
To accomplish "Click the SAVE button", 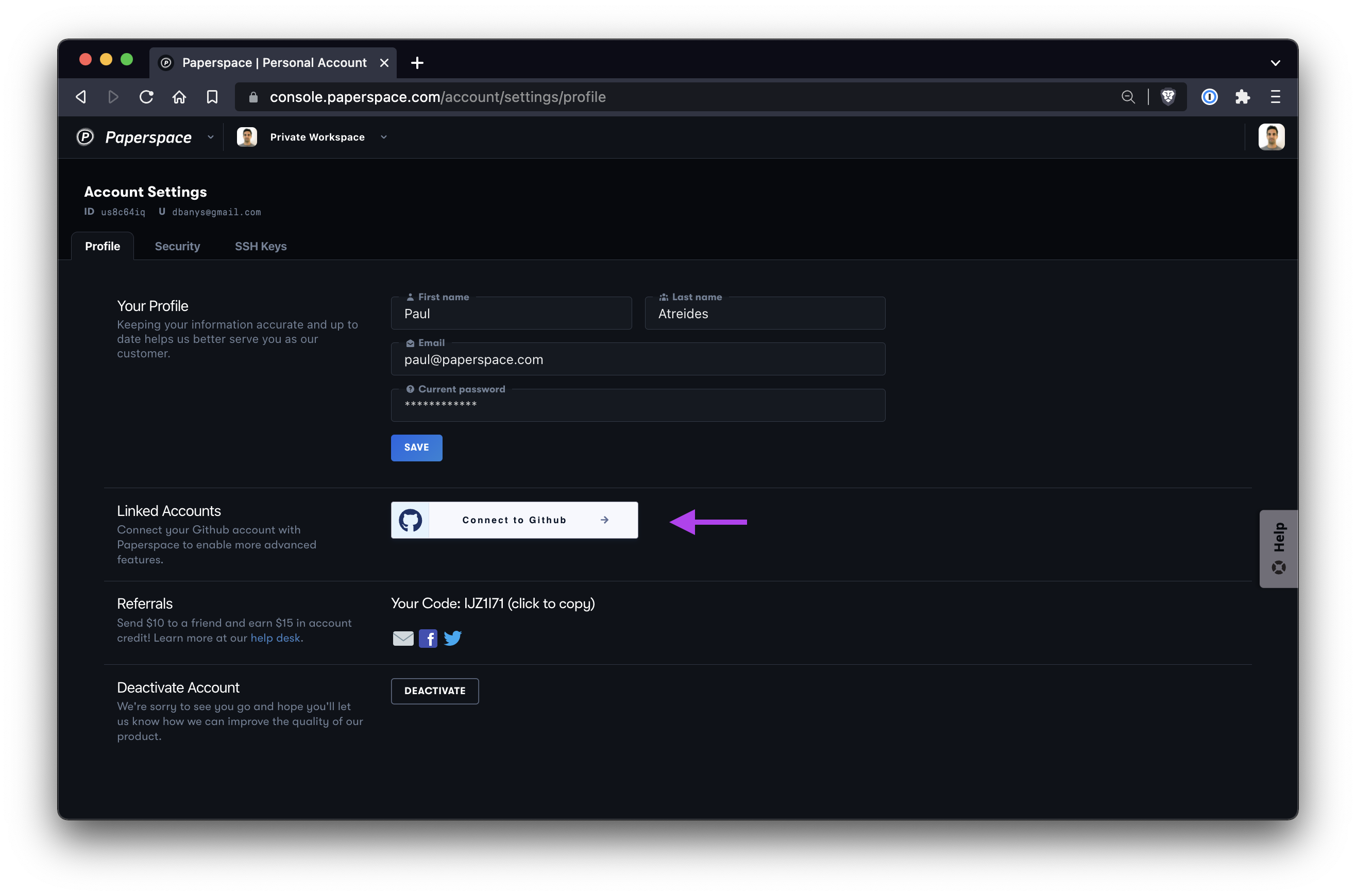I will 416,447.
